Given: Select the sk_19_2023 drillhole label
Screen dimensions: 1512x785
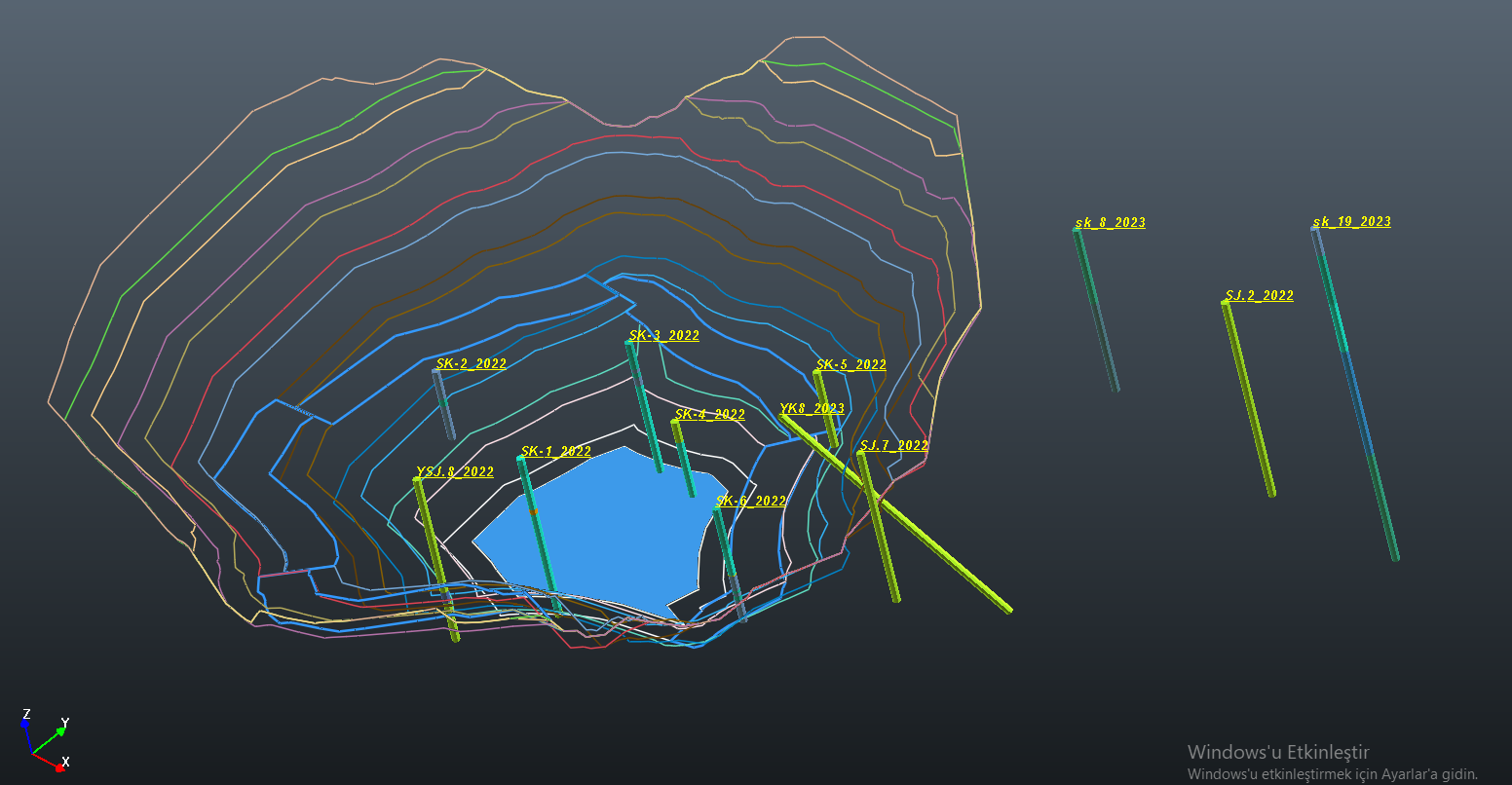Looking at the screenshot, I should click(1351, 221).
